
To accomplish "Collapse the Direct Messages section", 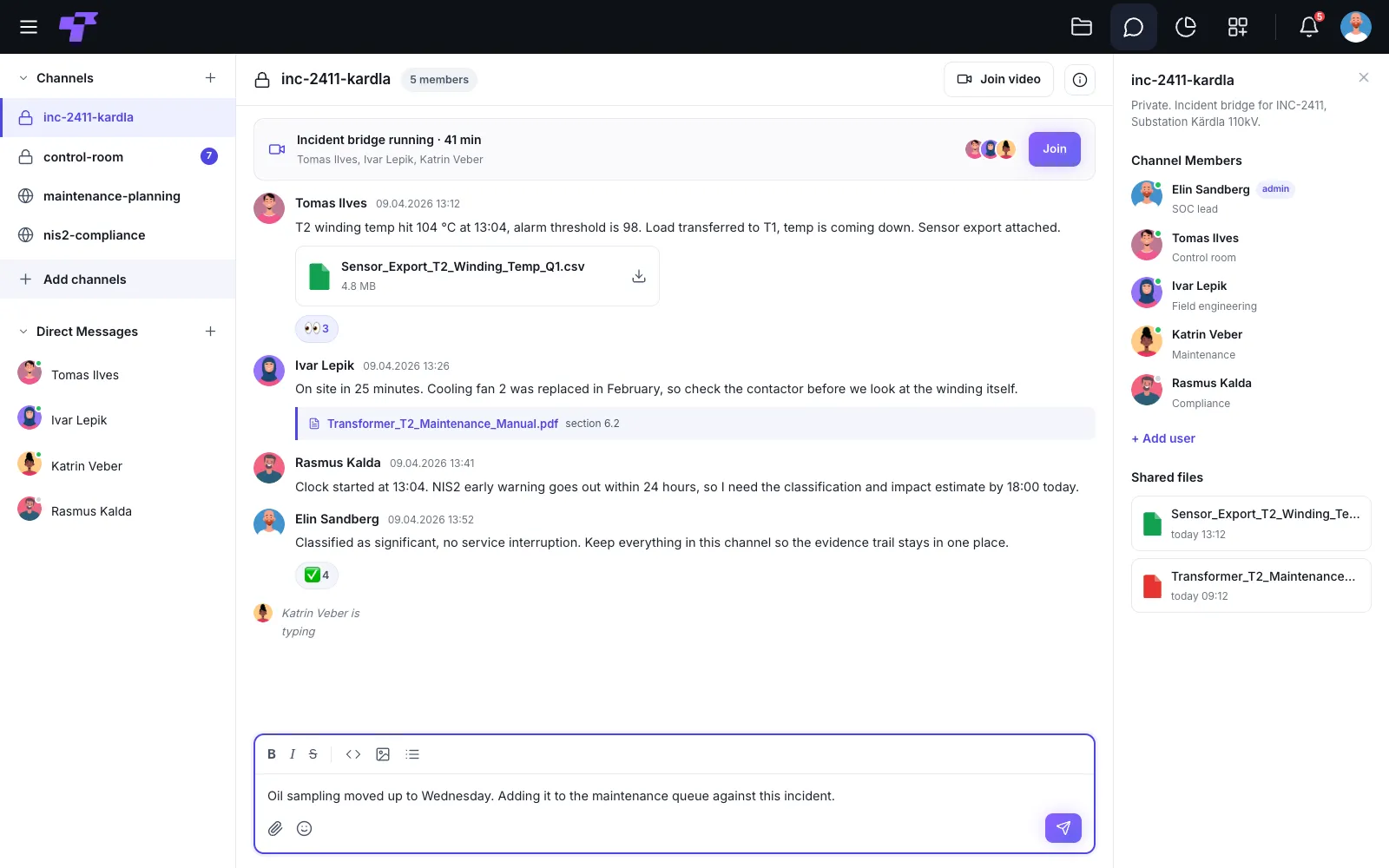I will click(23, 332).
